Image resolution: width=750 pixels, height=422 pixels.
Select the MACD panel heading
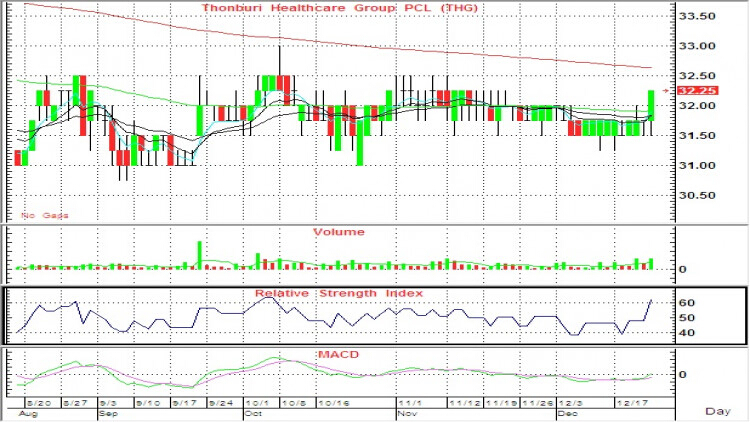click(x=338, y=355)
